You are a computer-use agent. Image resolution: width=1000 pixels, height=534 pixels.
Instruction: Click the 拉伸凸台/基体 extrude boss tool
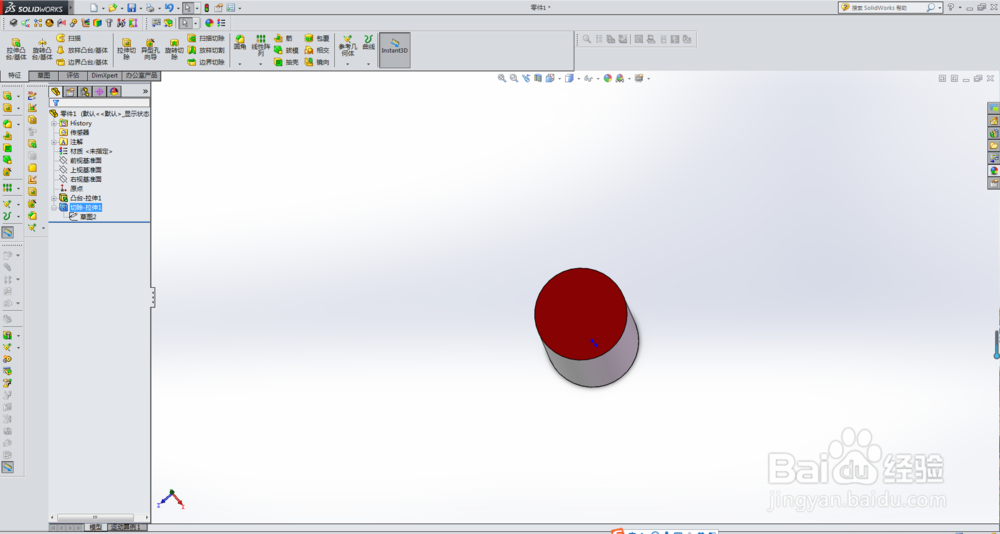point(16,50)
